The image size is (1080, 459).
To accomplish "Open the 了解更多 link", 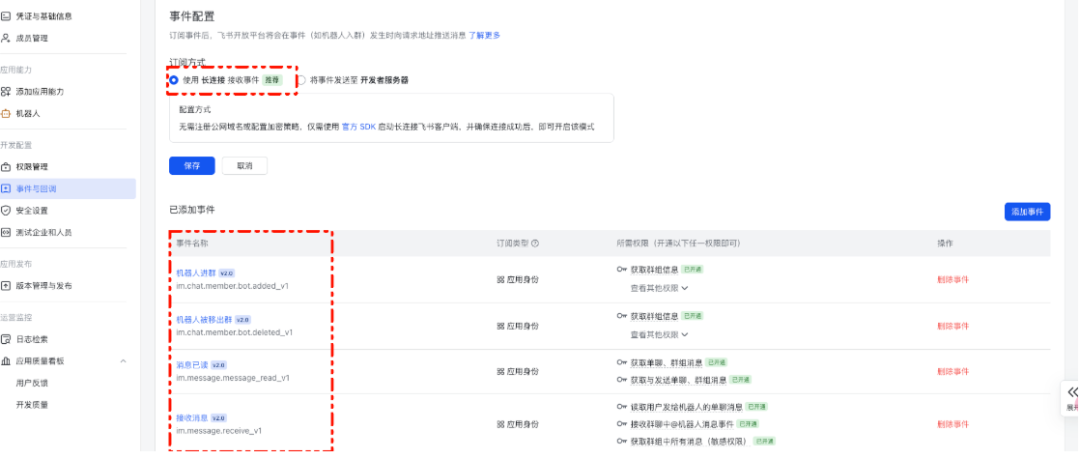I will pos(485,35).
